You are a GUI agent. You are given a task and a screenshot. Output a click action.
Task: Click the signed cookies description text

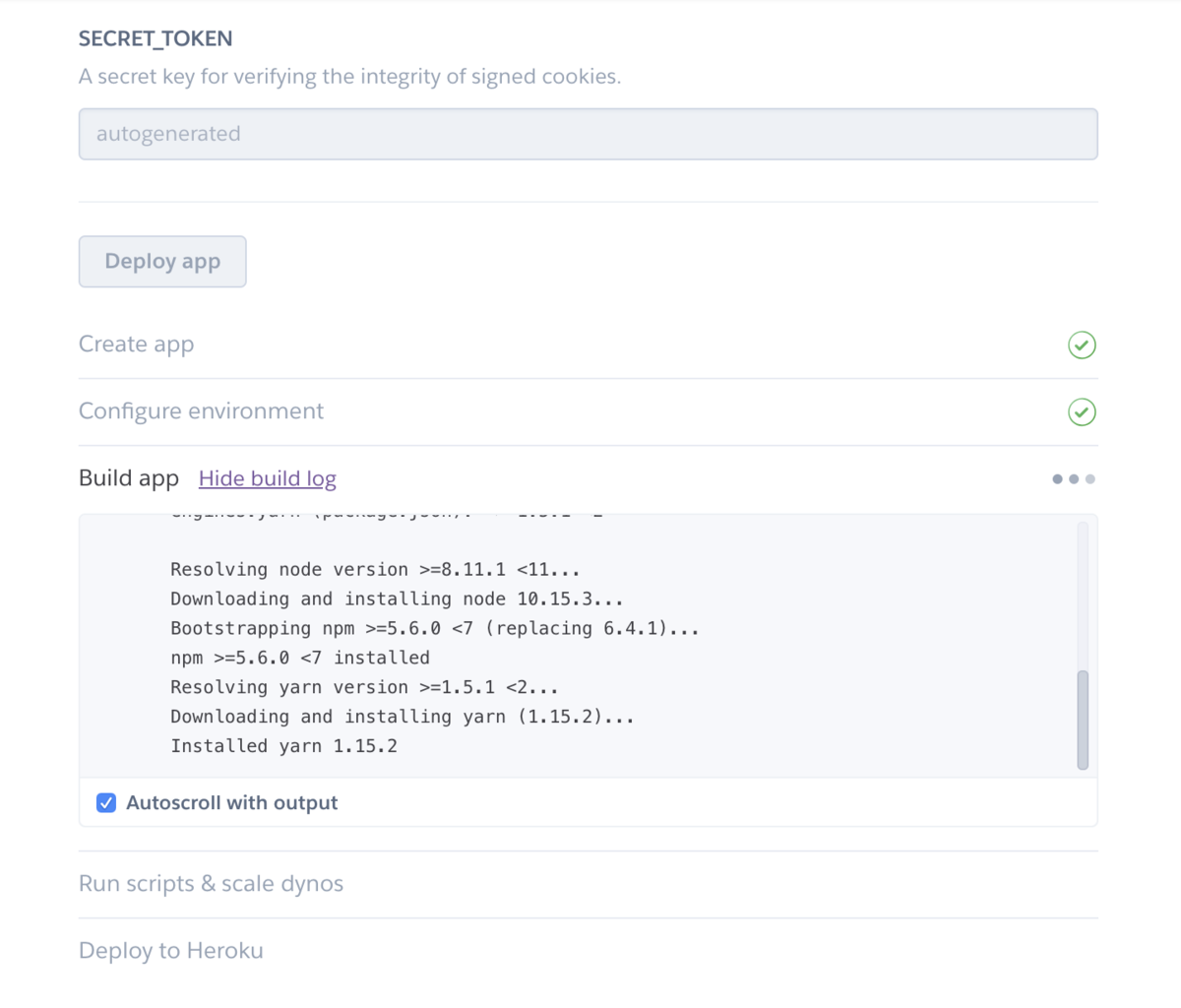tap(349, 77)
